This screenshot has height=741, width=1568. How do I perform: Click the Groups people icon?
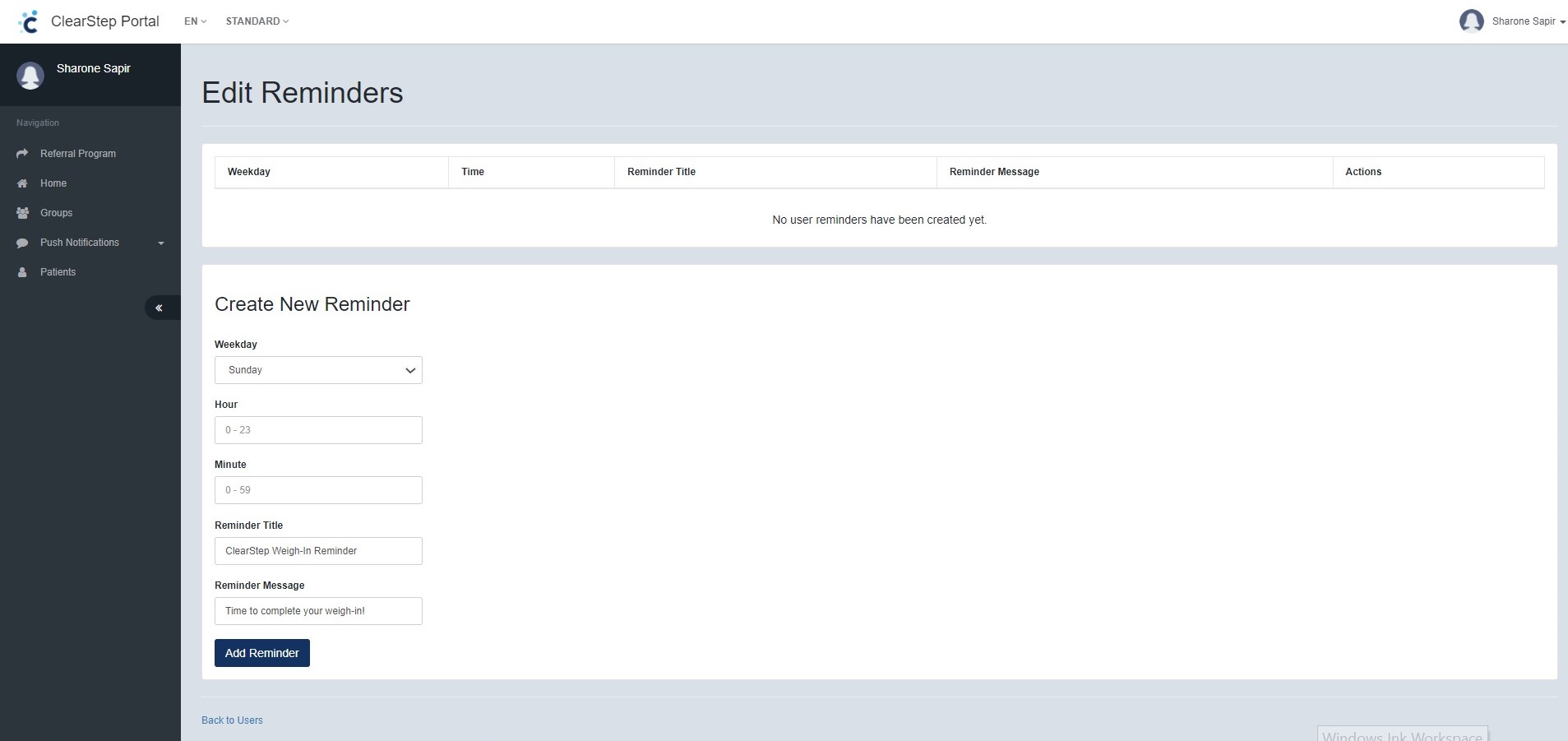click(x=22, y=213)
